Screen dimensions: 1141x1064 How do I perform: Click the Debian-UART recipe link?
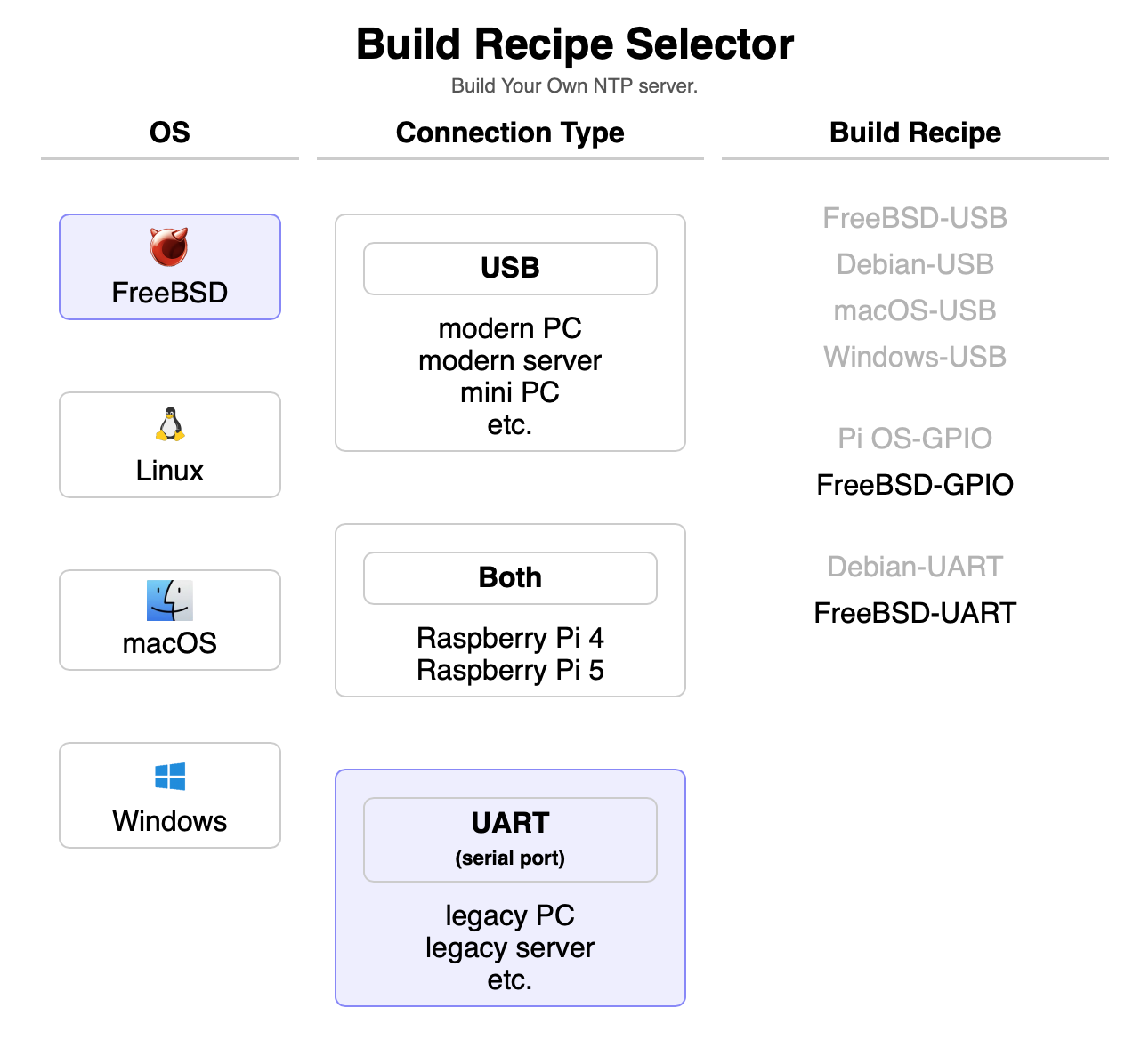coord(915,567)
